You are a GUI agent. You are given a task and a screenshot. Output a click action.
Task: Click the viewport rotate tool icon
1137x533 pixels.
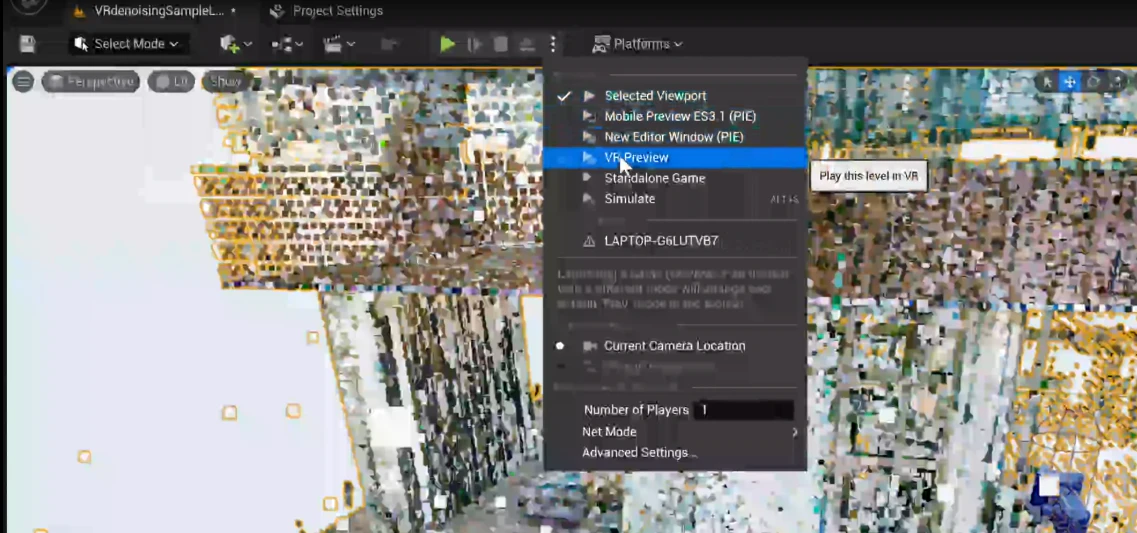[x=1093, y=82]
